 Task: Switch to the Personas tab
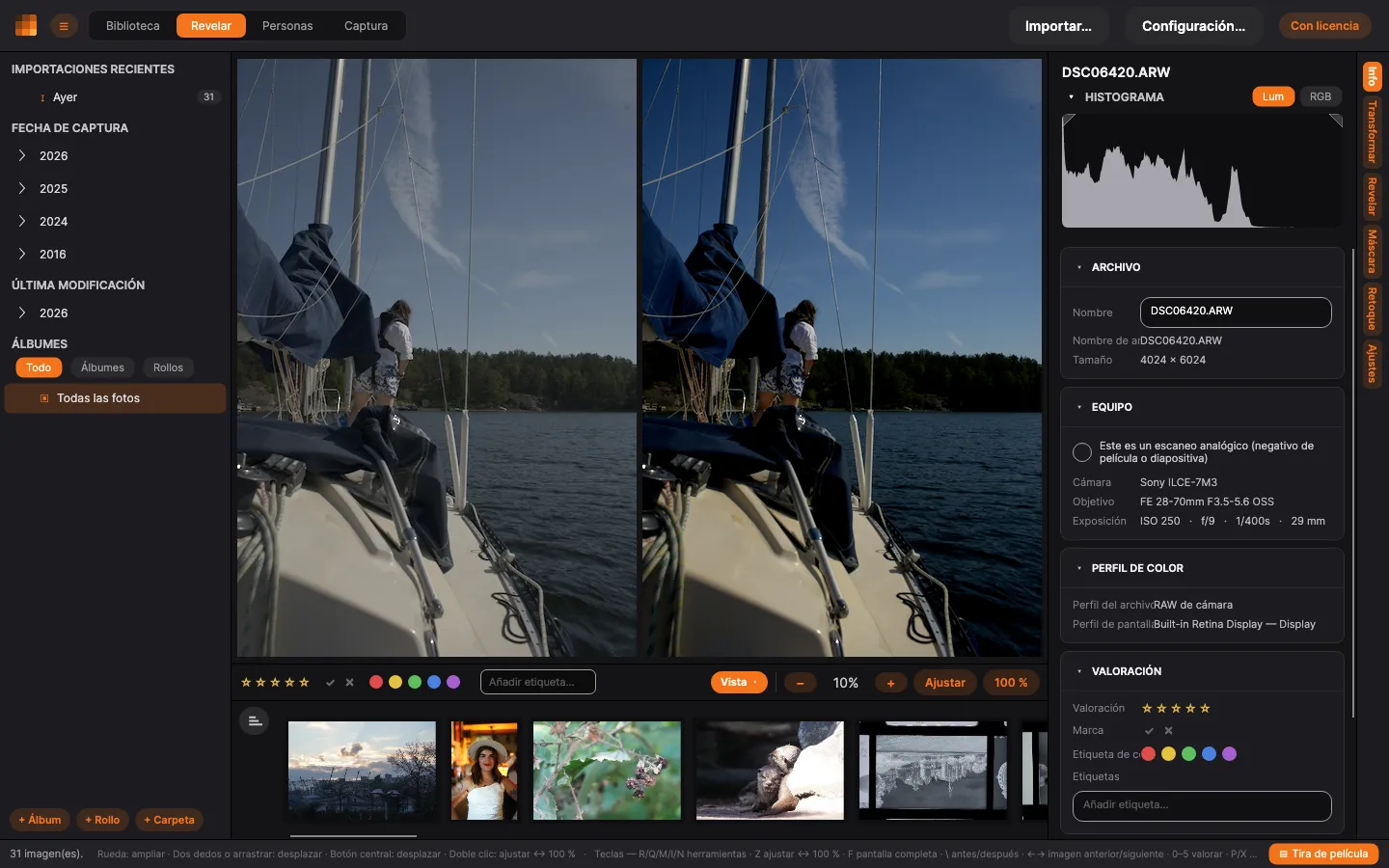(x=287, y=26)
